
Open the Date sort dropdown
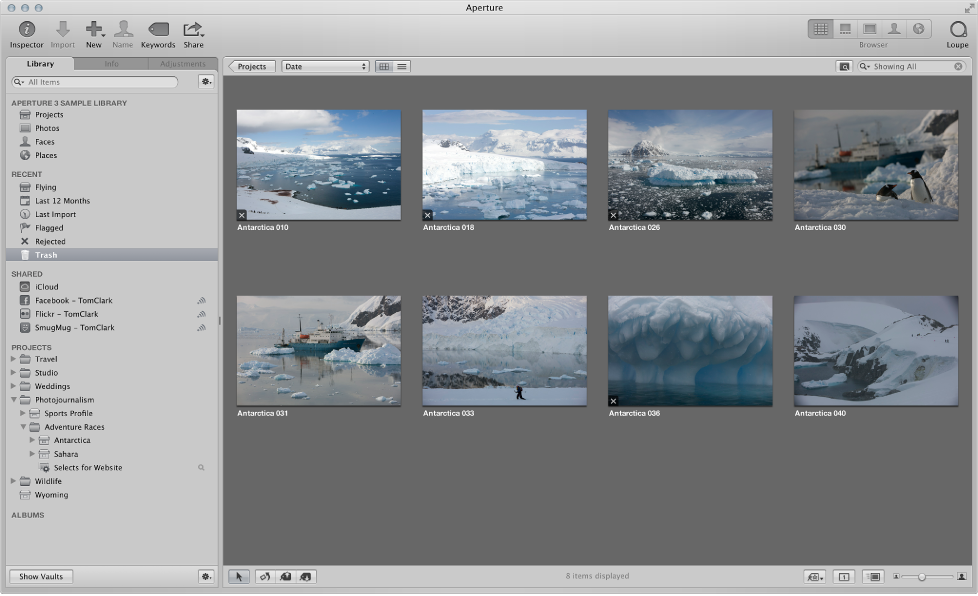click(325, 67)
